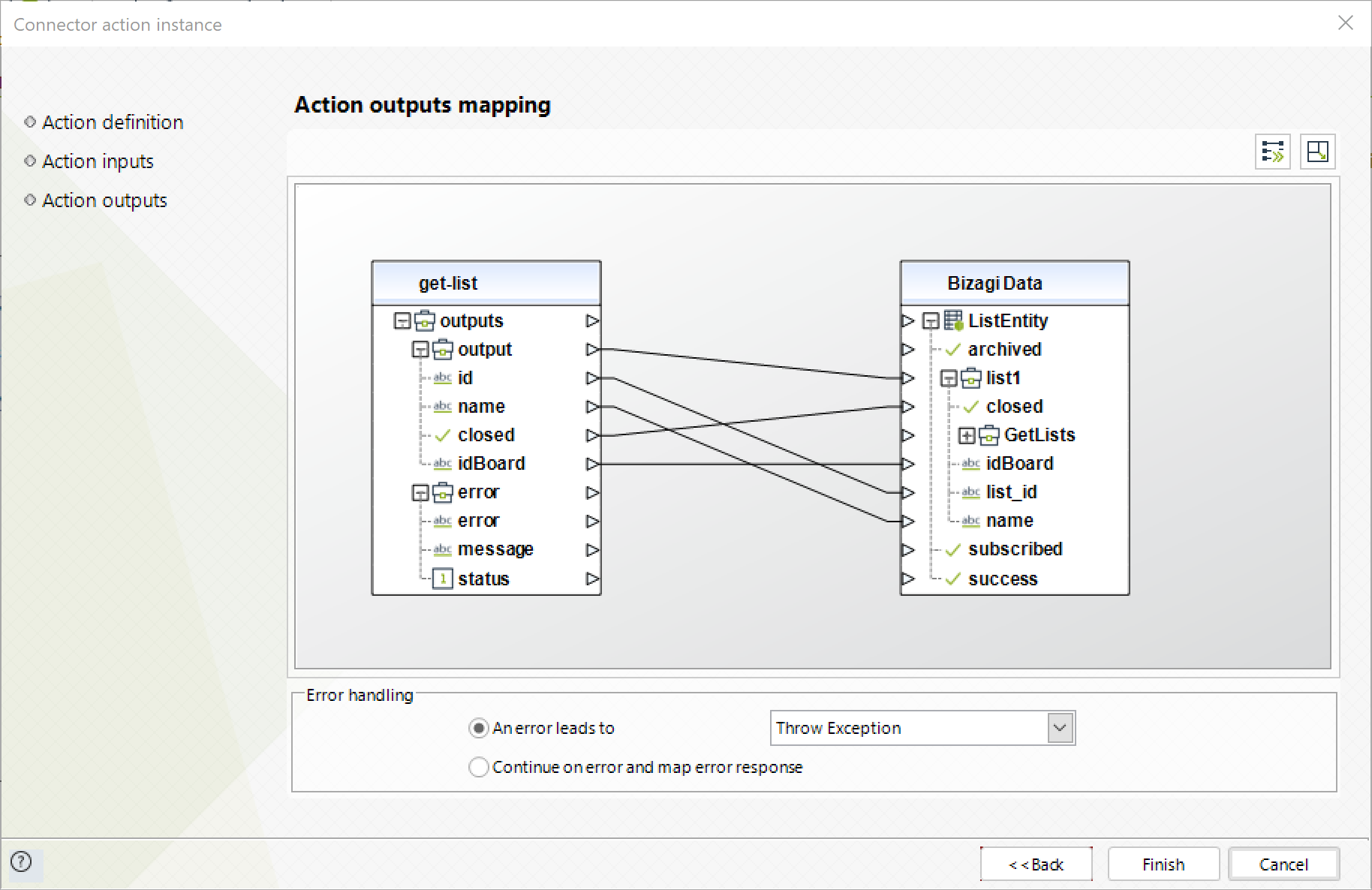Select subscribed attribute in Bizagi Data
This screenshot has height=890, width=1372.
tap(1015, 549)
